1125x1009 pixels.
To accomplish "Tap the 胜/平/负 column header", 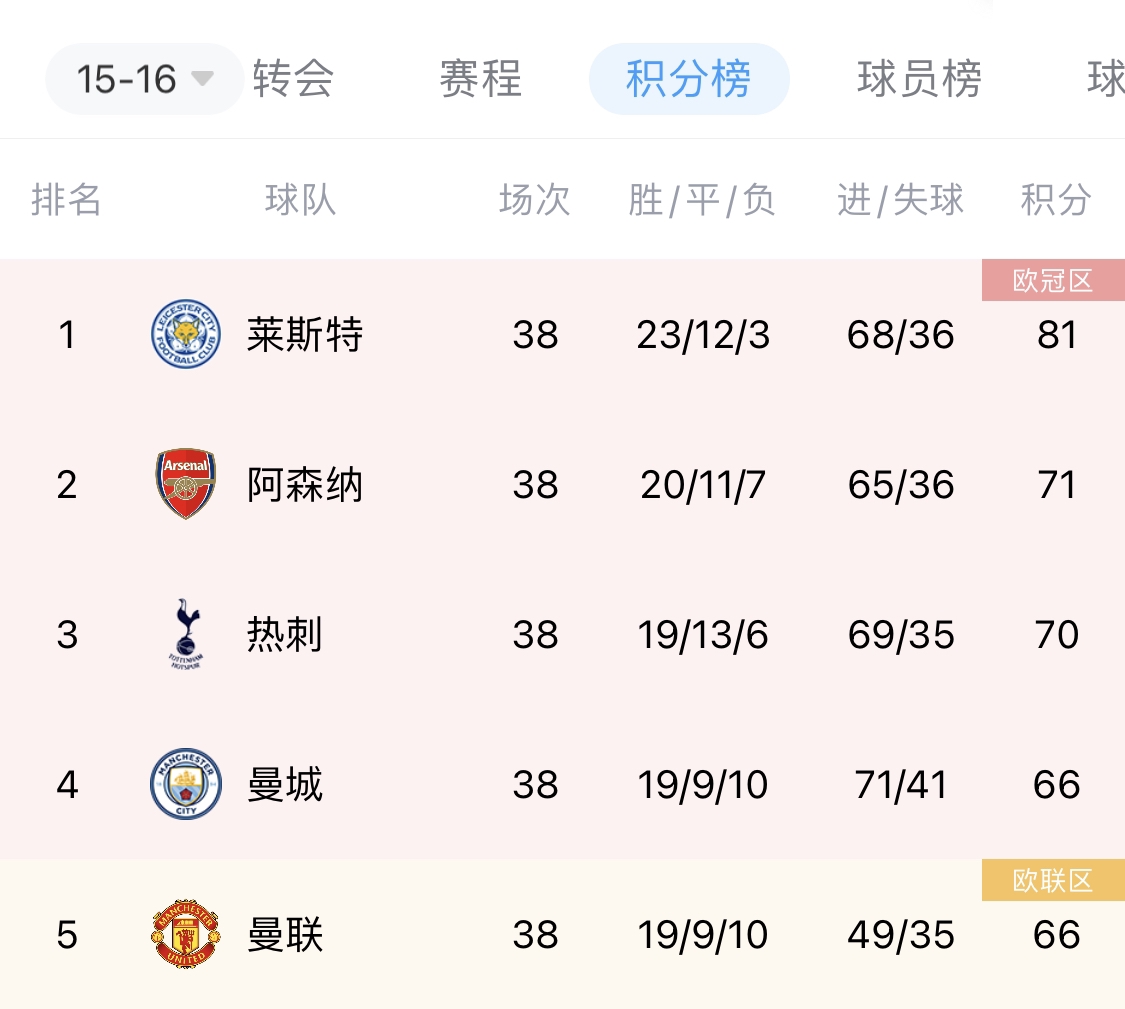I will [702, 200].
